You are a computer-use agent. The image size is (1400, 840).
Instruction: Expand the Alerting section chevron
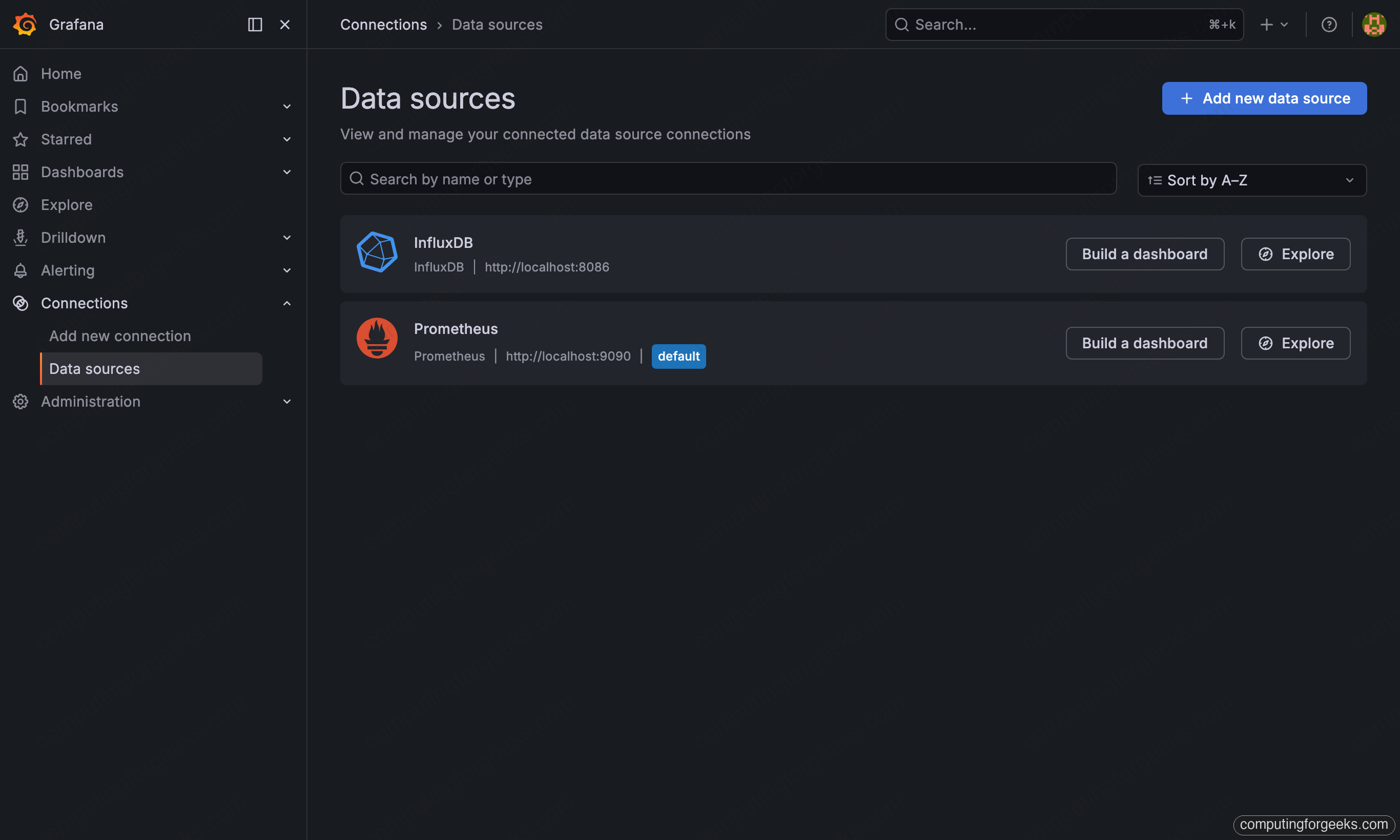pos(287,270)
